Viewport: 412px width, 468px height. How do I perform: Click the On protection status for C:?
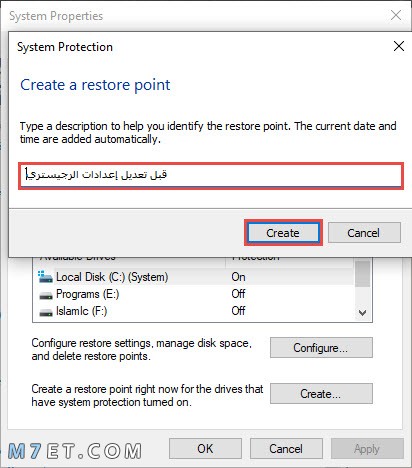pyautogui.click(x=238, y=277)
